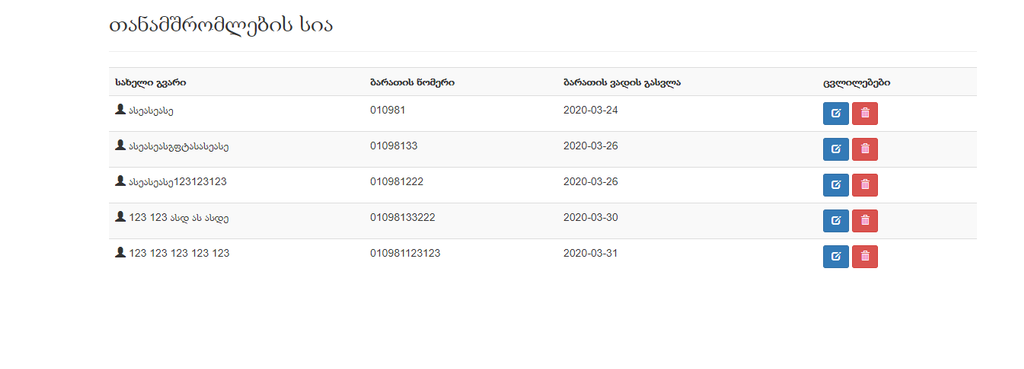Select name 123 123 123 123 123
Screen dimensions: 1024x369
coord(179,253)
